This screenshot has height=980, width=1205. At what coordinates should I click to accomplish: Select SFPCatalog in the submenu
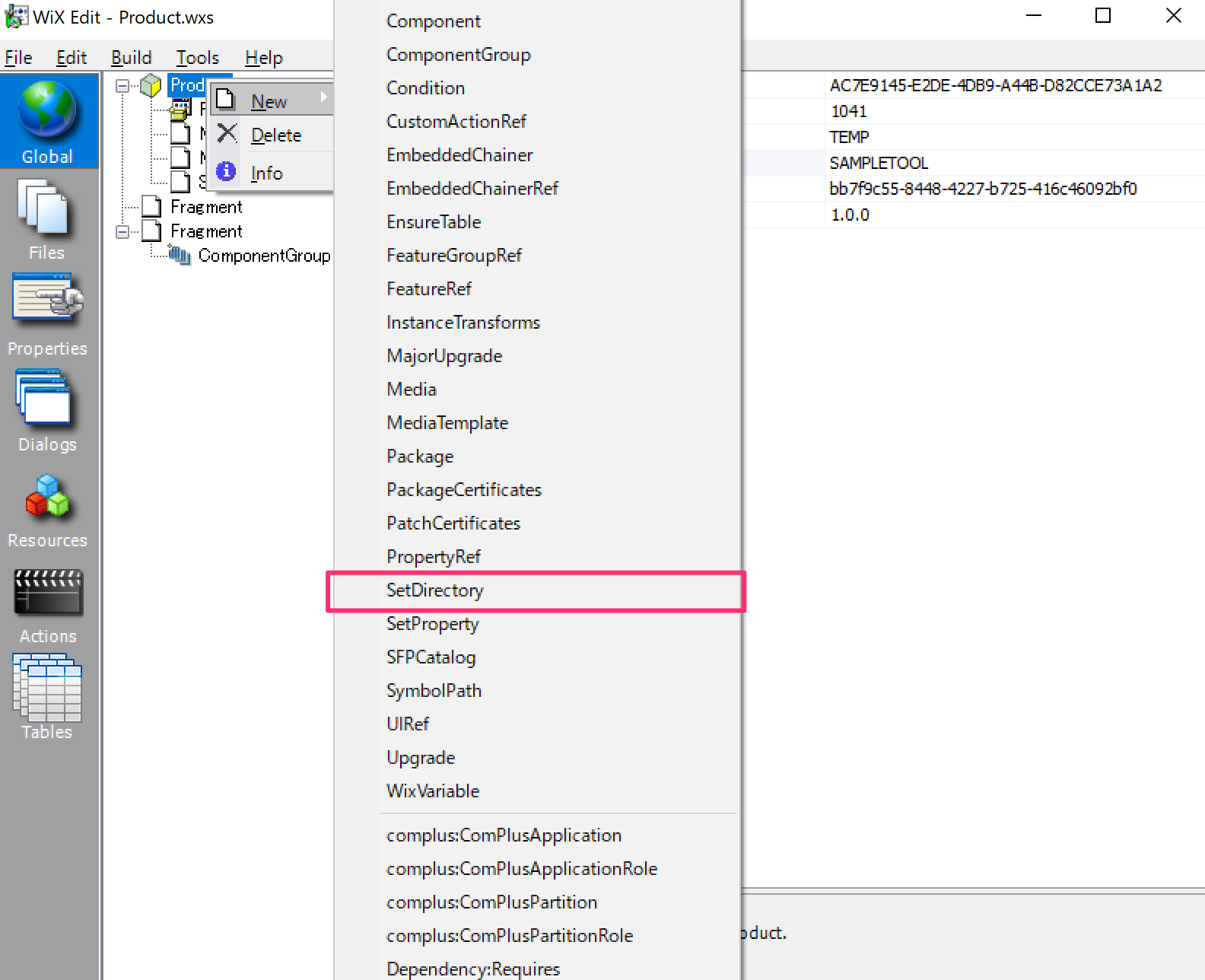point(536,657)
